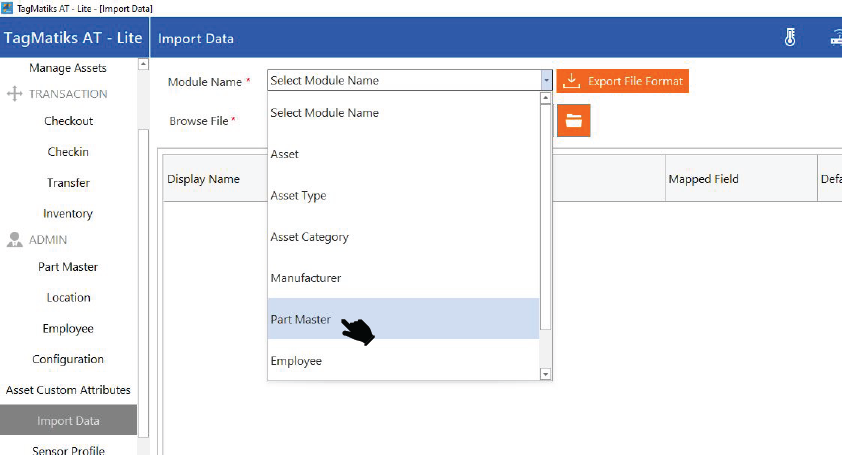
Task: Select Part Master from module dropdown list
Action: coord(301,319)
